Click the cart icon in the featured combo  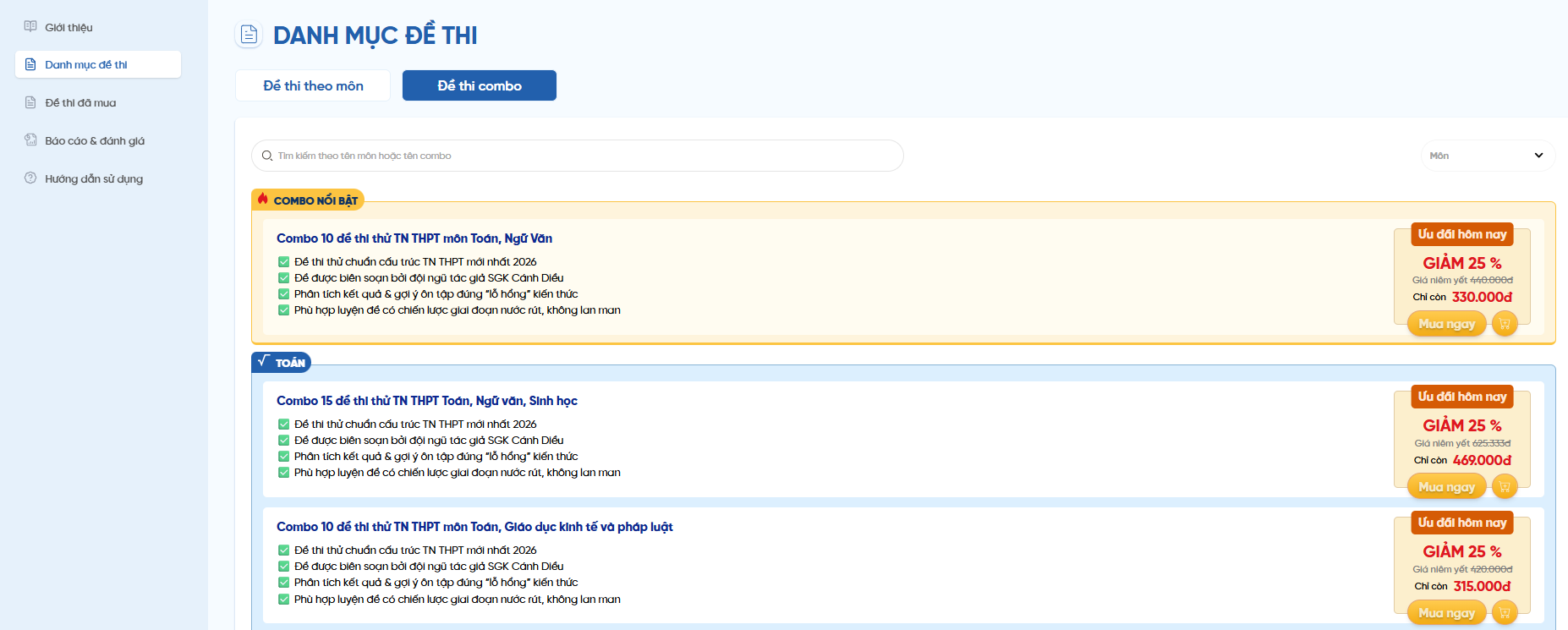(x=1505, y=324)
